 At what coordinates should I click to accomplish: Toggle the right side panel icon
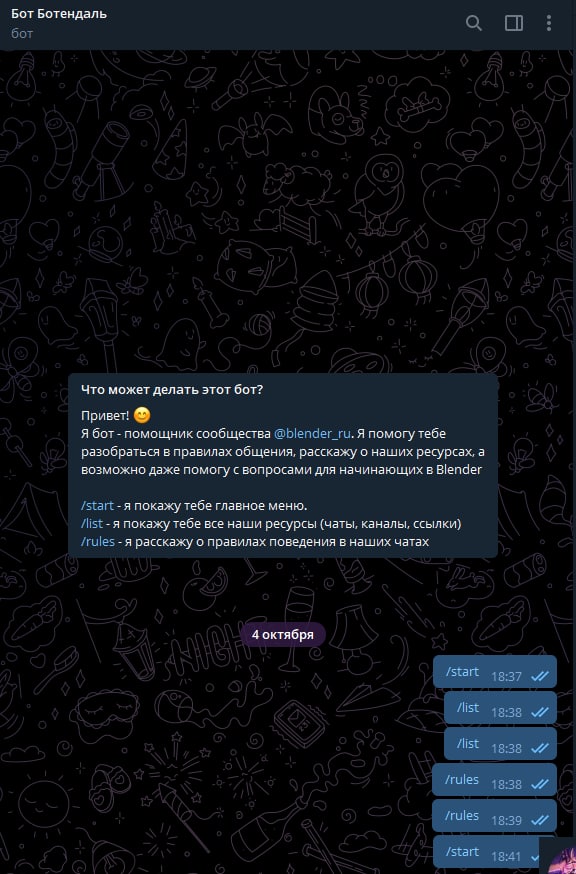pyautogui.click(x=514, y=23)
